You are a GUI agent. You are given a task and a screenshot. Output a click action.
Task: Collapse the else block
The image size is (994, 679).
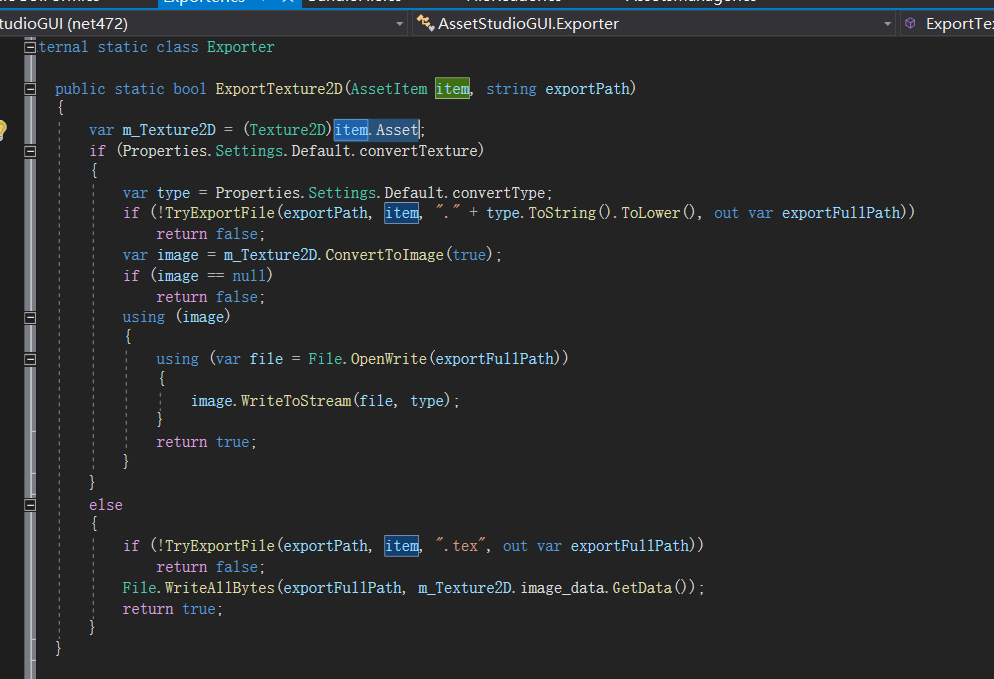[29, 505]
